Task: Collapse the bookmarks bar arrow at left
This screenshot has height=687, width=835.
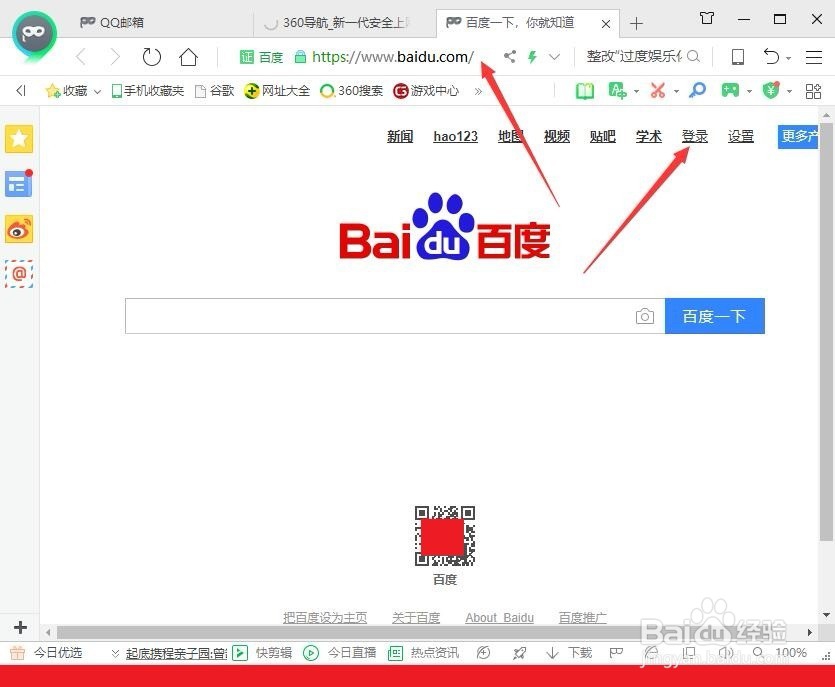Action: pyautogui.click(x=21, y=91)
